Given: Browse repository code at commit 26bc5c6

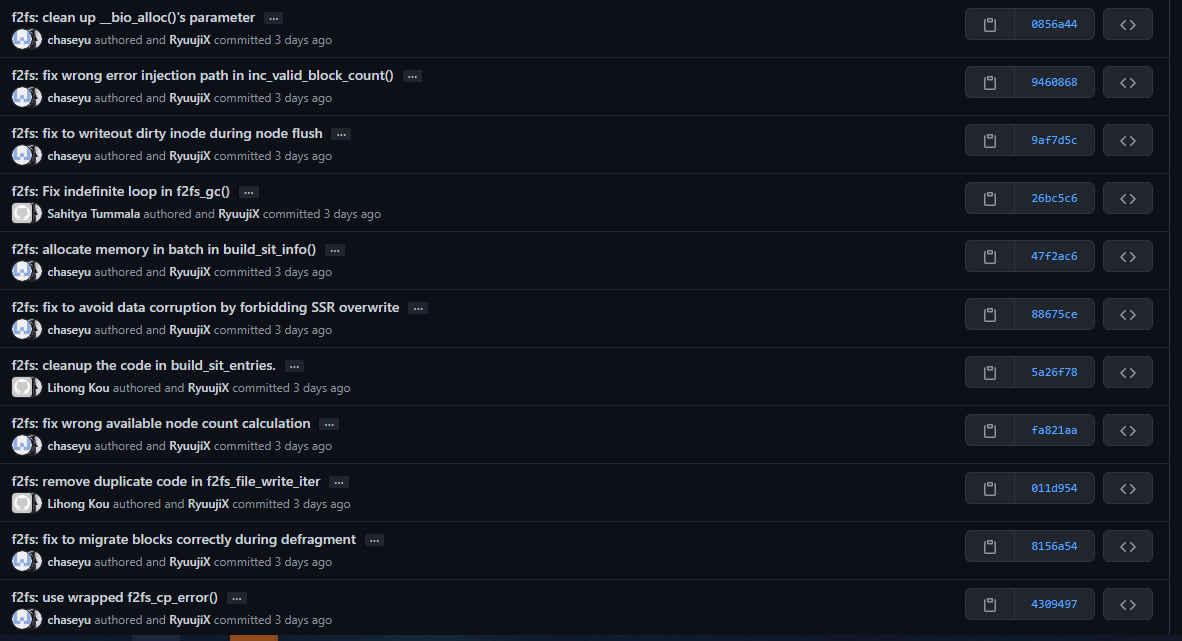Looking at the screenshot, I should [x=1128, y=198].
